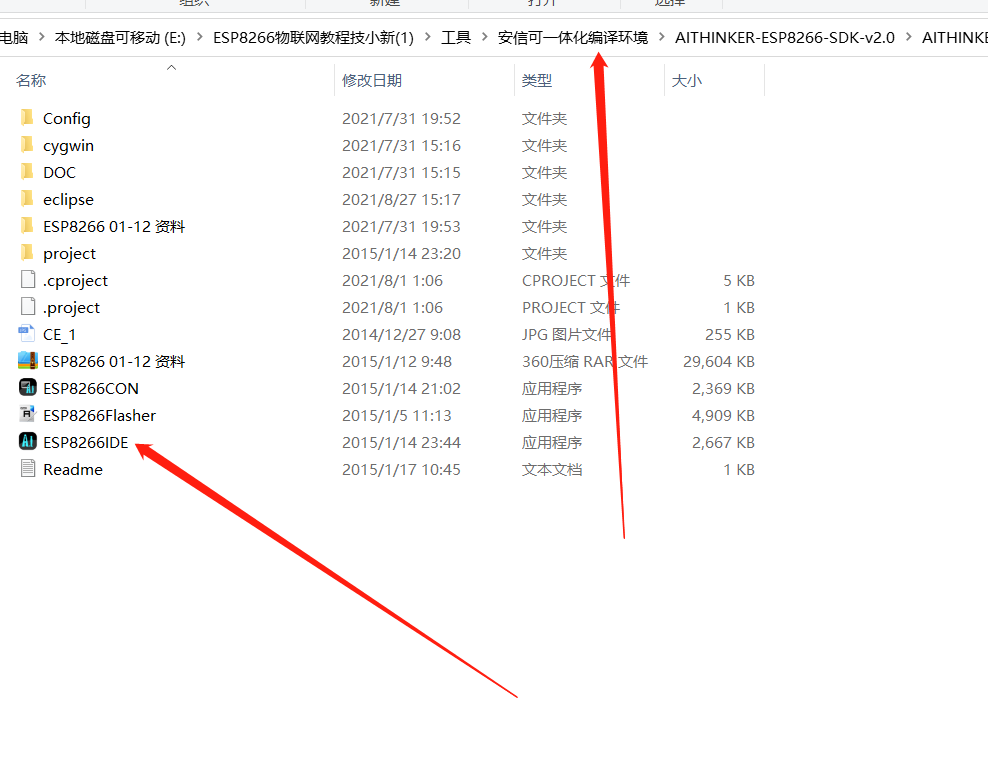Navigate to AITHINKER-ESP8266-SDK-v2.0 breadcrumb
988x760 pixels.
(x=784, y=38)
